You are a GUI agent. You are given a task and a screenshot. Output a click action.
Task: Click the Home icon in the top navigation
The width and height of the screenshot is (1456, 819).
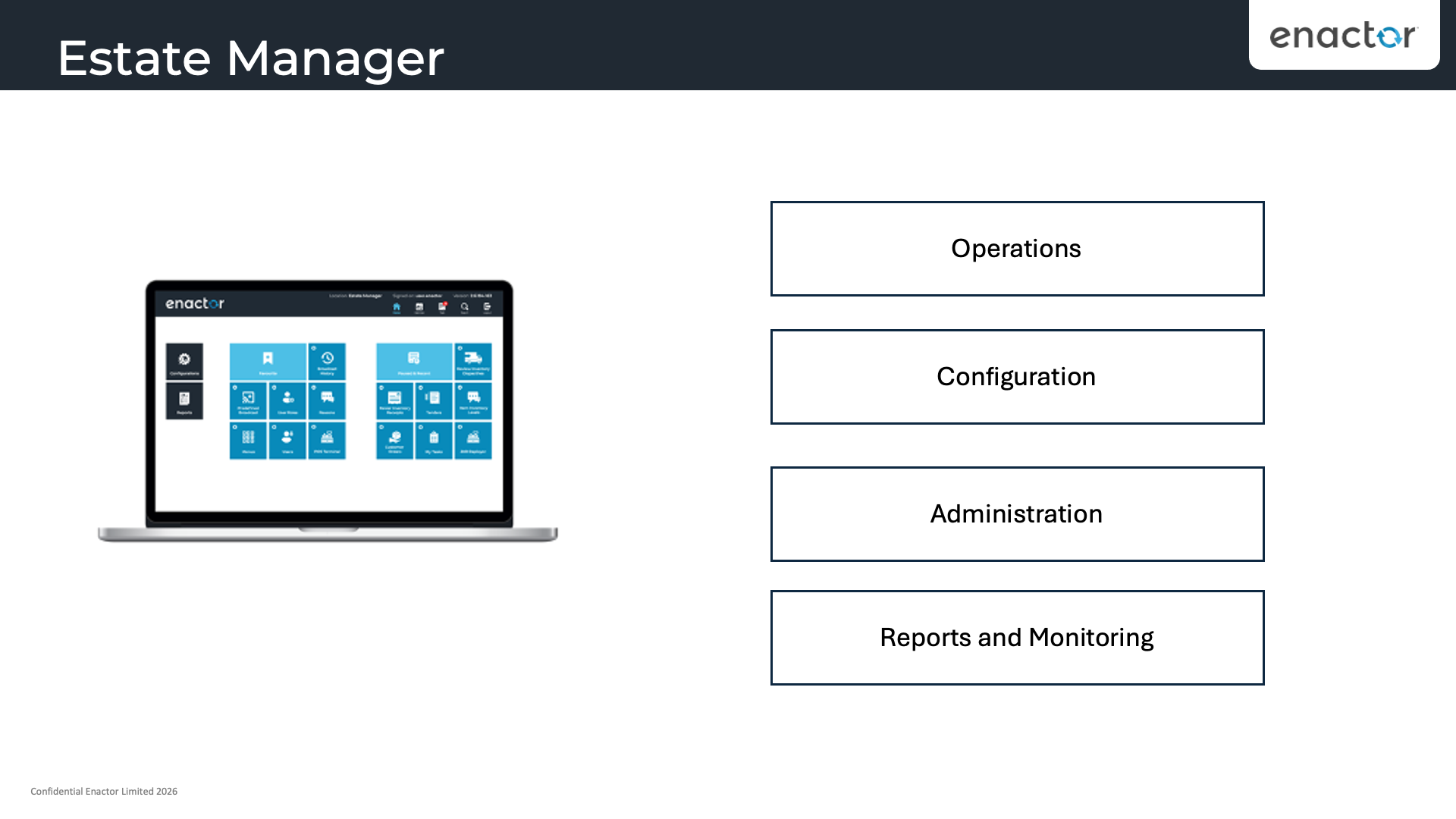click(396, 307)
